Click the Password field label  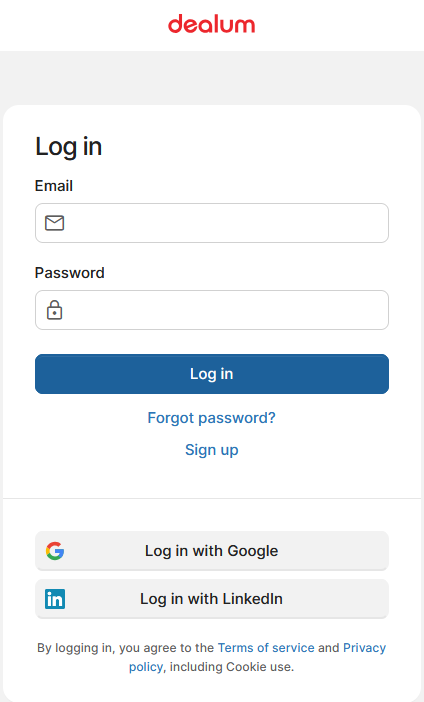point(69,273)
